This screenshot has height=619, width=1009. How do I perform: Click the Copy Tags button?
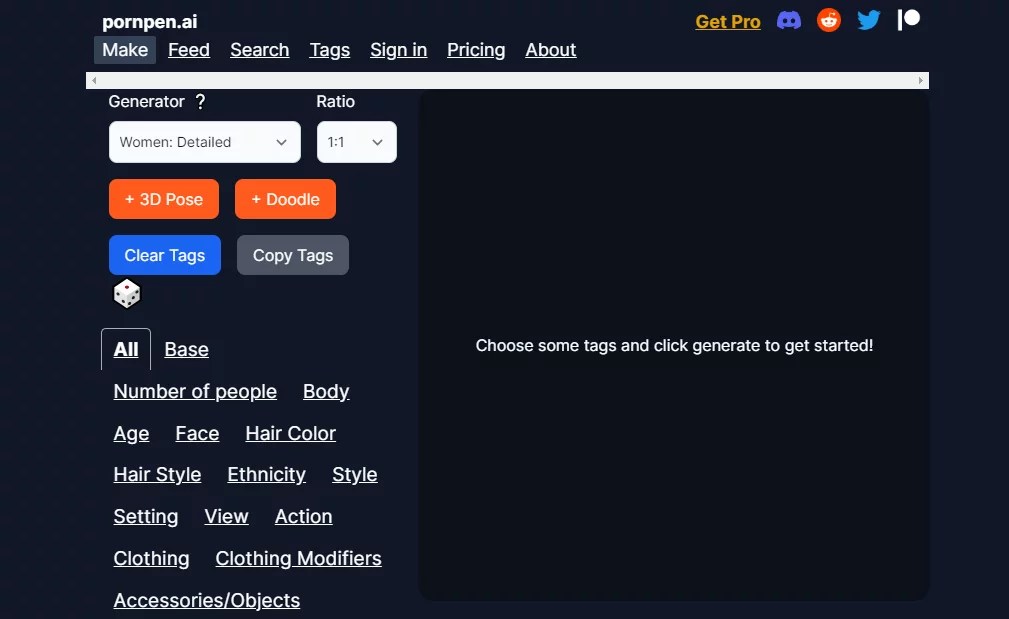point(293,255)
